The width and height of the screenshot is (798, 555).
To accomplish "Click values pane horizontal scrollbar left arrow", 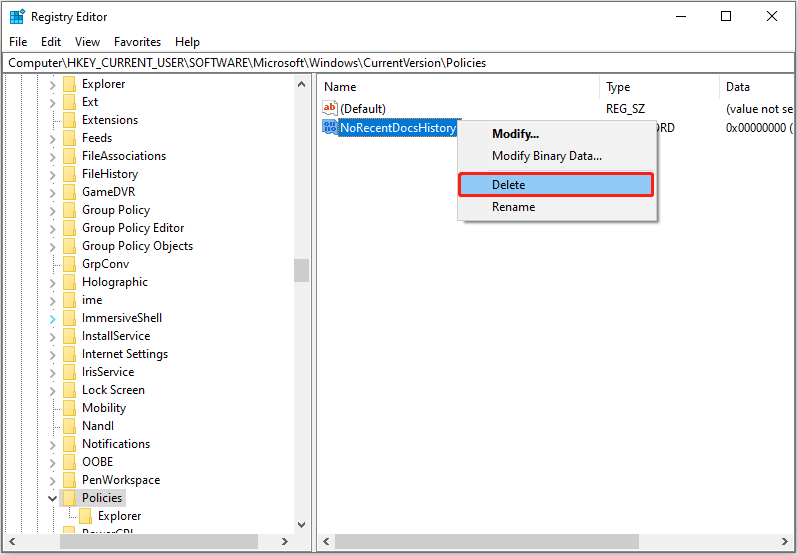I will tap(326, 542).
